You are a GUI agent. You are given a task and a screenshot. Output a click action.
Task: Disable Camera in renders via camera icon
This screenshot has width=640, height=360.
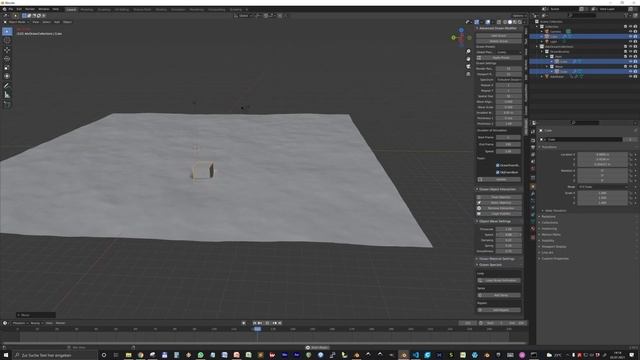635,31
